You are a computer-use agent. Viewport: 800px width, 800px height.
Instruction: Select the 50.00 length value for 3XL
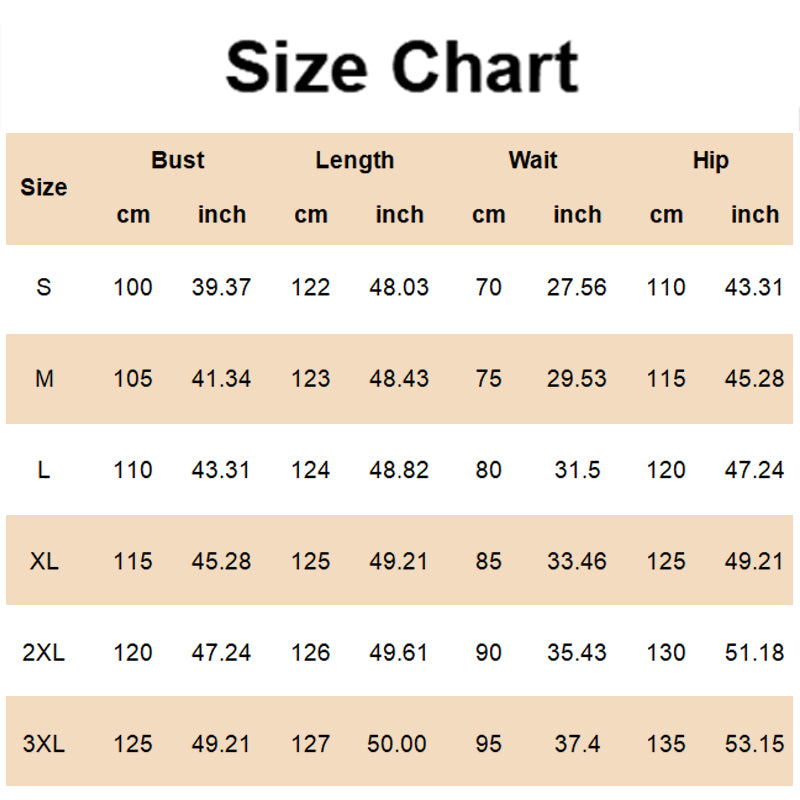point(399,744)
